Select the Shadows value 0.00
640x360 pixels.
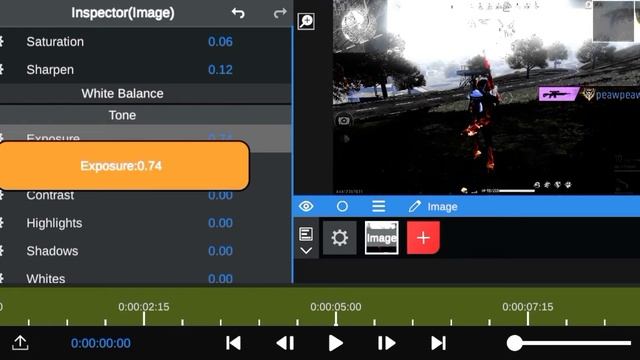click(220, 251)
